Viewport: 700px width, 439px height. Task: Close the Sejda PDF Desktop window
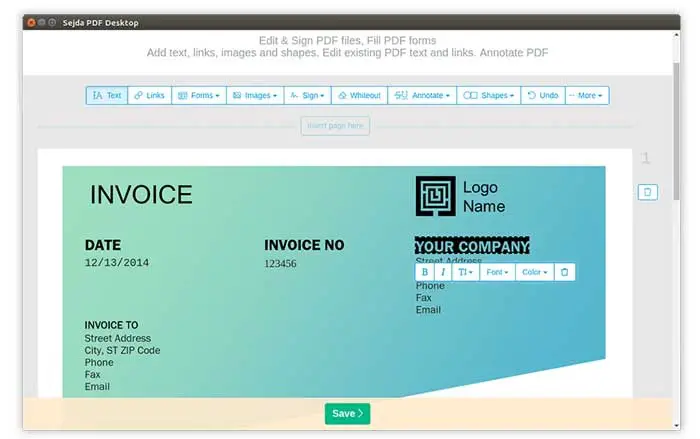click(x=31, y=22)
